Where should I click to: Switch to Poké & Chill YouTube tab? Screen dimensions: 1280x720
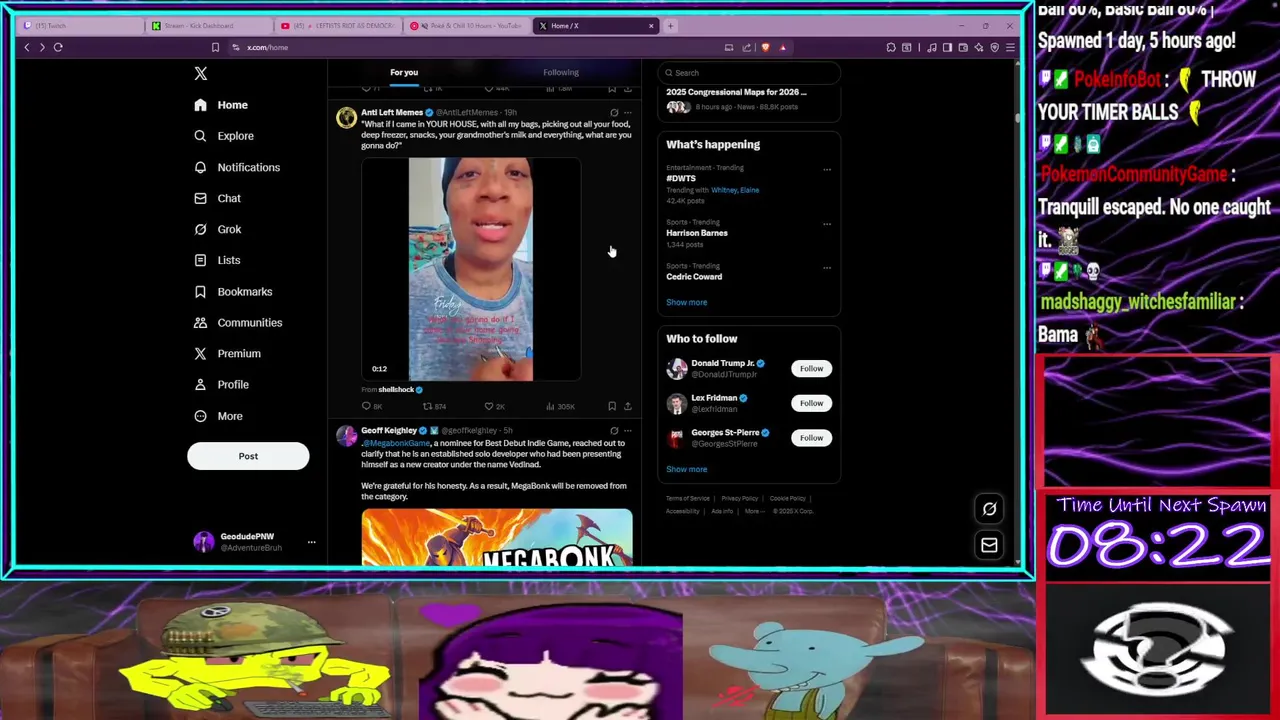click(x=466, y=26)
